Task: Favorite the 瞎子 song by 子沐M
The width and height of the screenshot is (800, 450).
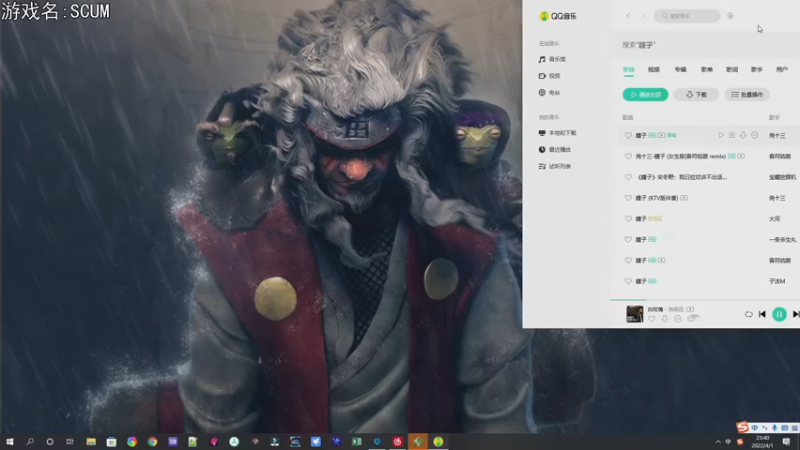Action: (628, 281)
